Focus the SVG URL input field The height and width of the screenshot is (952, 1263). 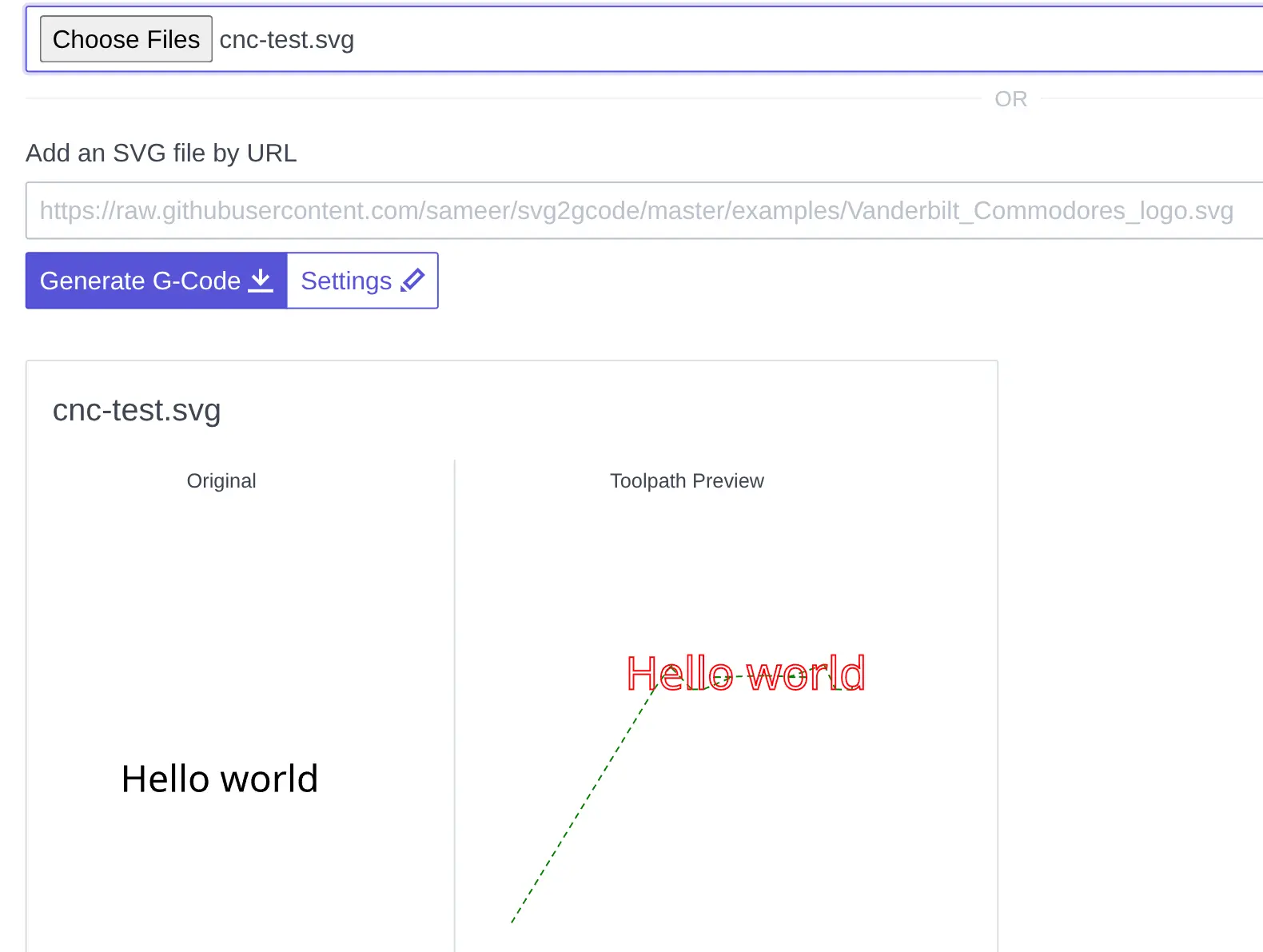[x=644, y=210]
